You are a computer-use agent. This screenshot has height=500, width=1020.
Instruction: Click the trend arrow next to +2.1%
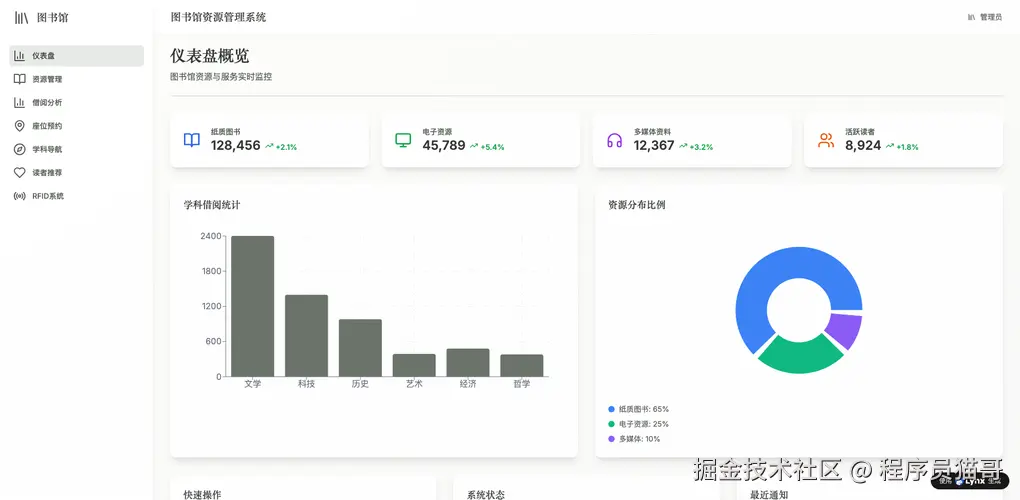click(x=269, y=146)
